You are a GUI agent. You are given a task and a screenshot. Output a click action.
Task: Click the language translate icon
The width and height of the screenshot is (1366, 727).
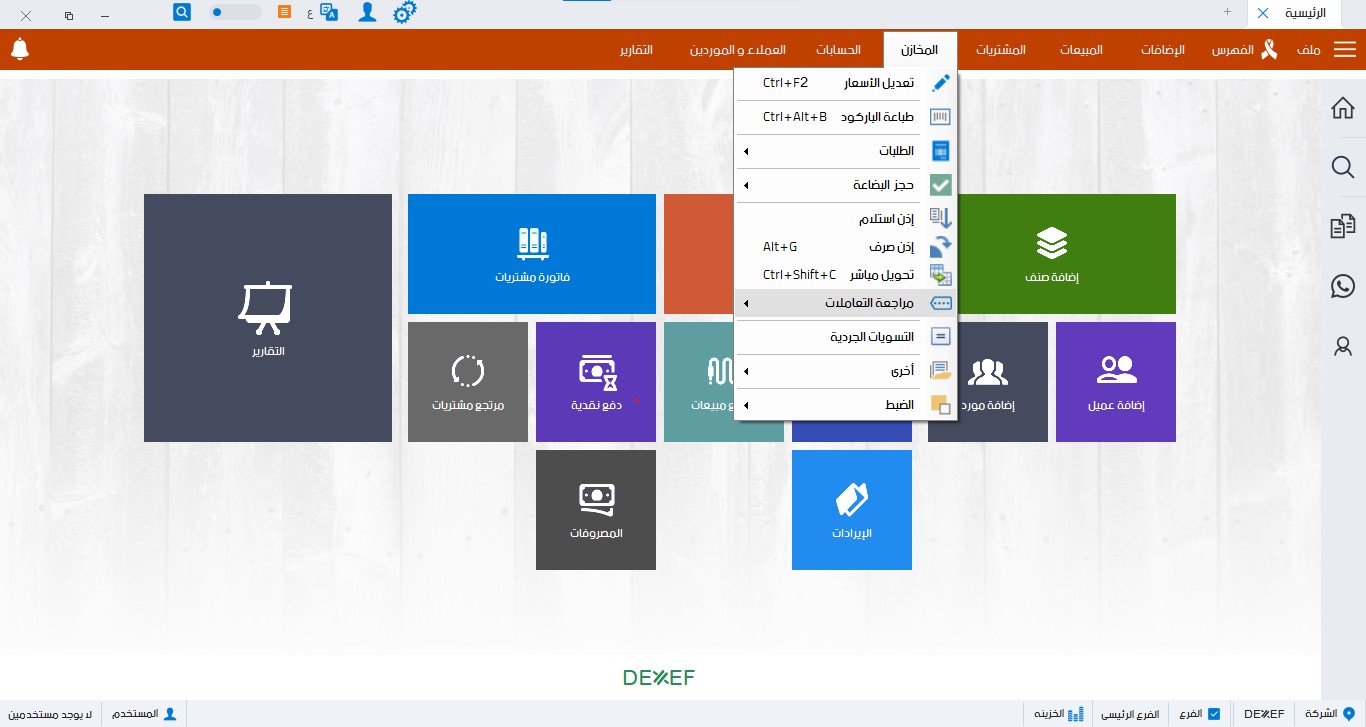328,13
